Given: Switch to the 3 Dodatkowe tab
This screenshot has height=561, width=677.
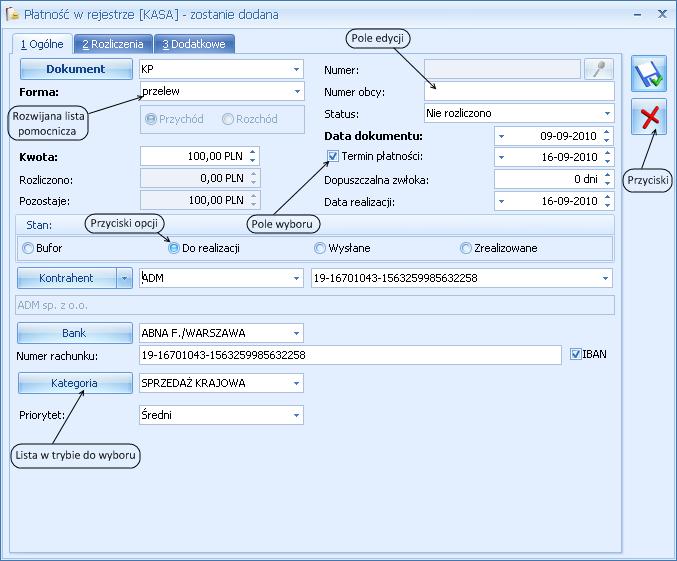Looking at the screenshot, I should pyautogui.click(x=194, y=44).
